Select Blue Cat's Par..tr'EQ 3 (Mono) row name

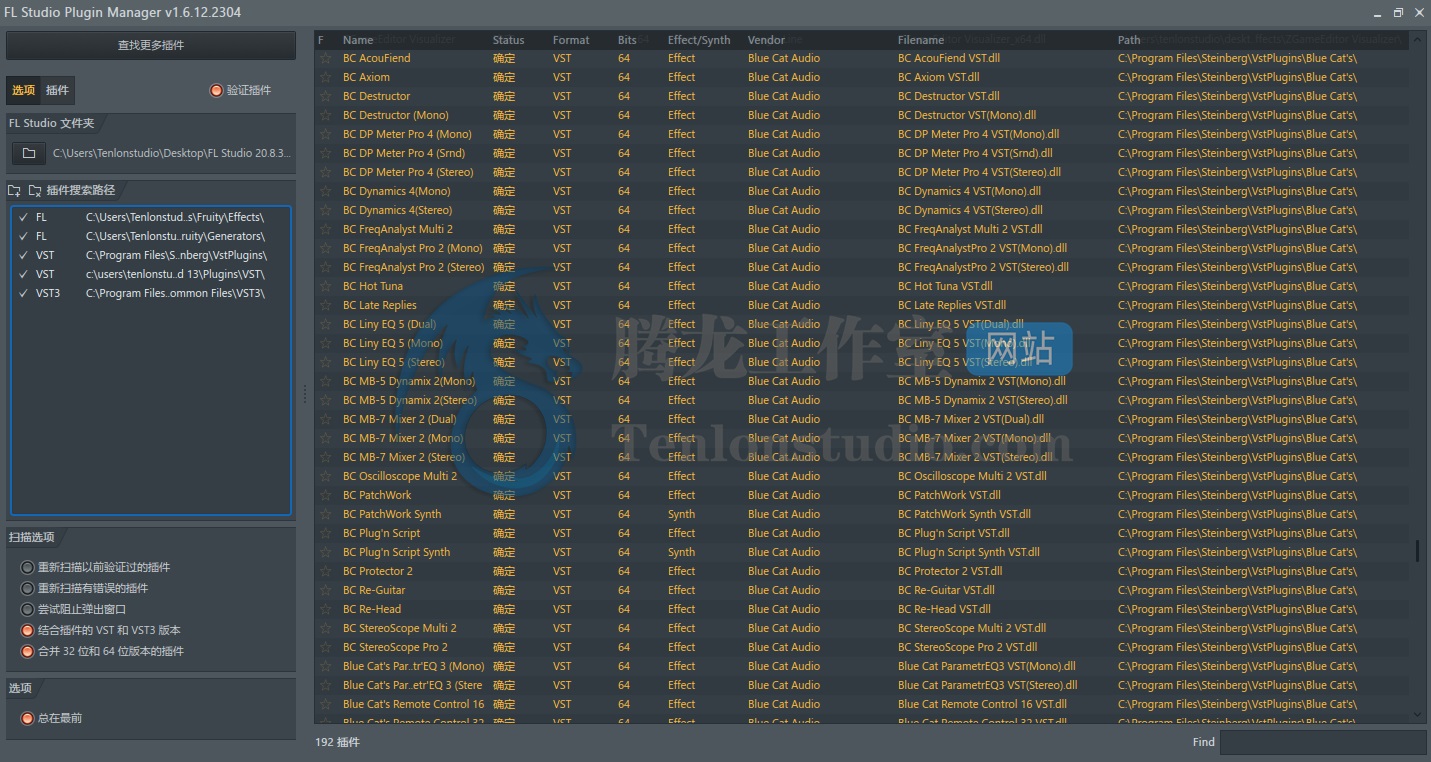(x=413, y=666)
